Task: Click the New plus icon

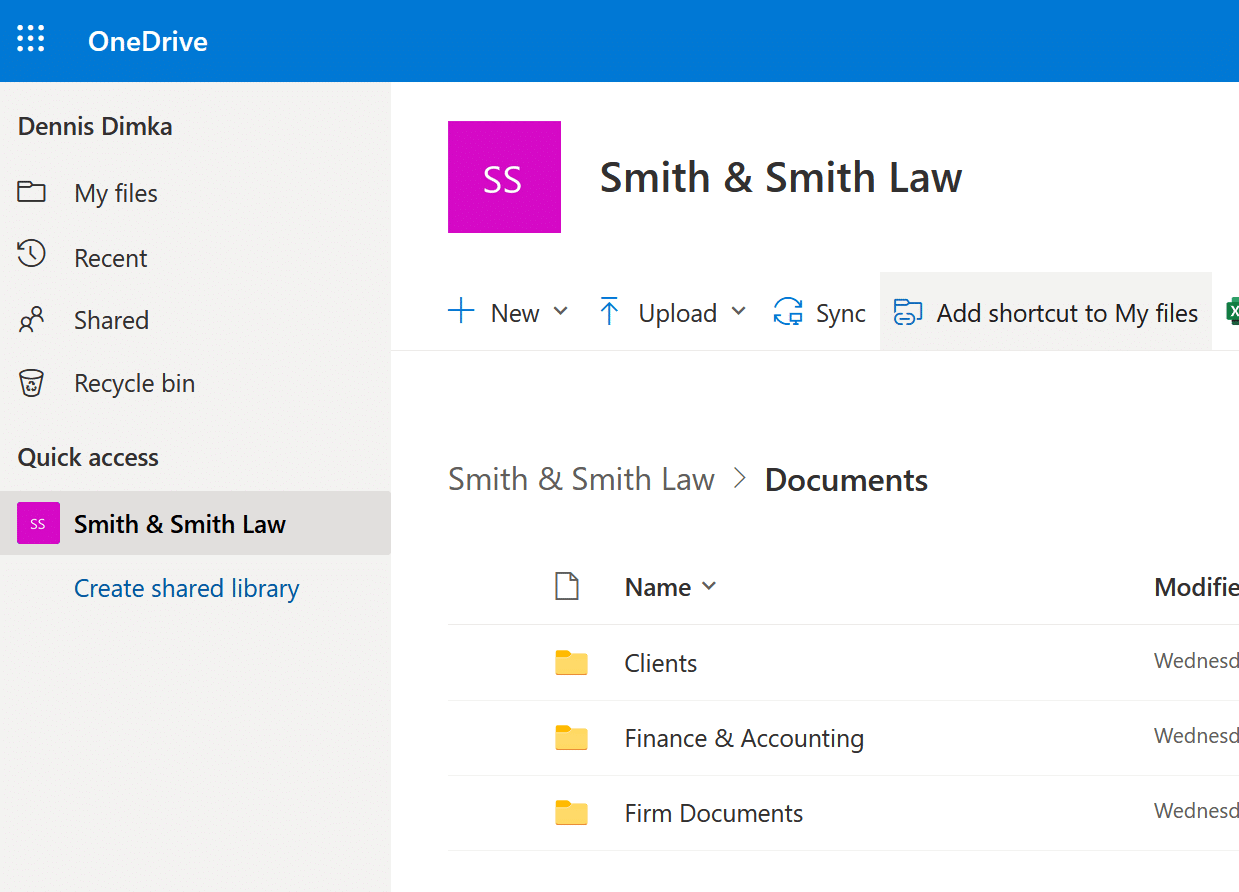Action: coord(461,311)
